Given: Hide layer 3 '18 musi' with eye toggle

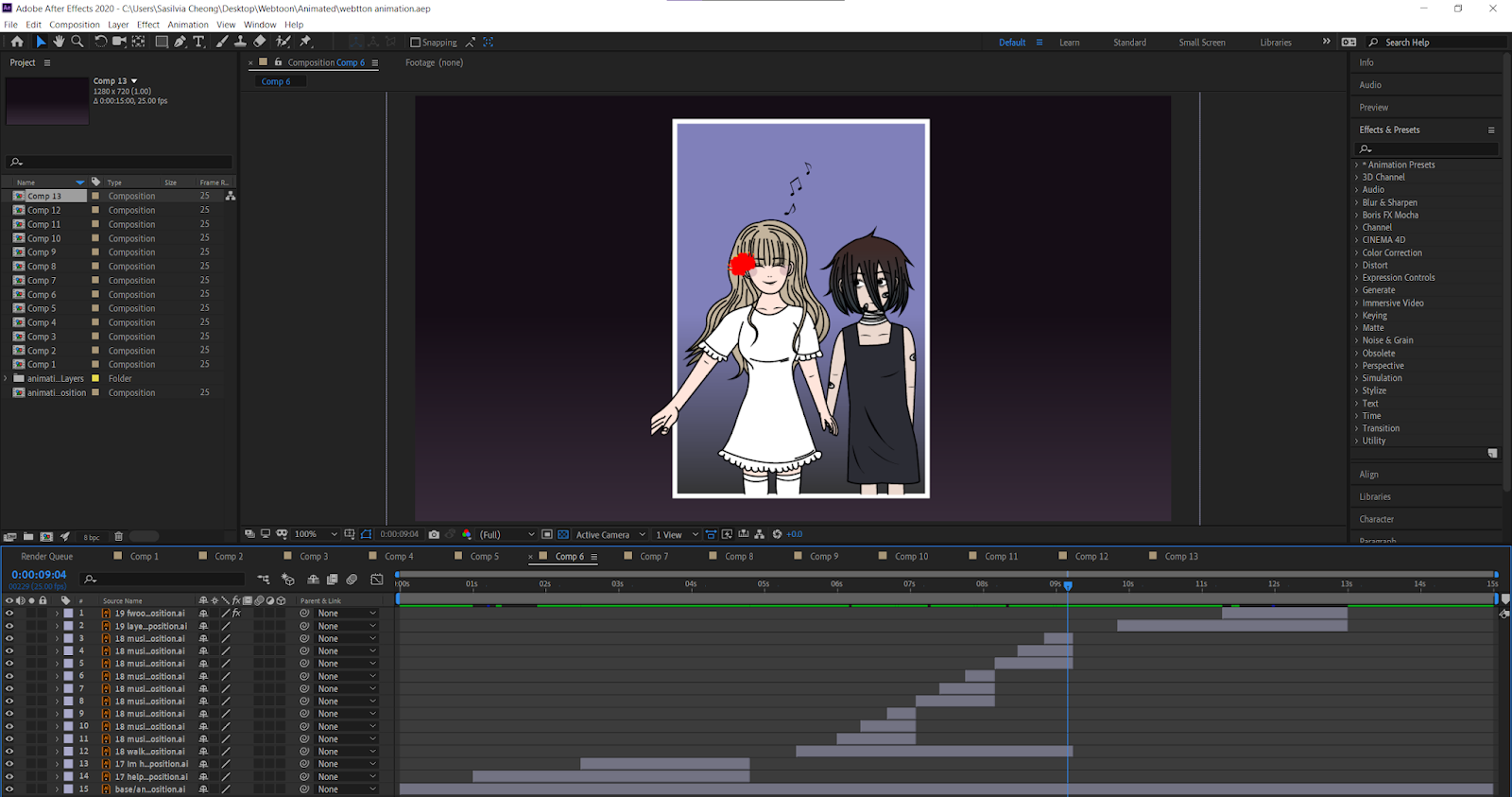Looking at the screenshot, I should click(9, 638).
